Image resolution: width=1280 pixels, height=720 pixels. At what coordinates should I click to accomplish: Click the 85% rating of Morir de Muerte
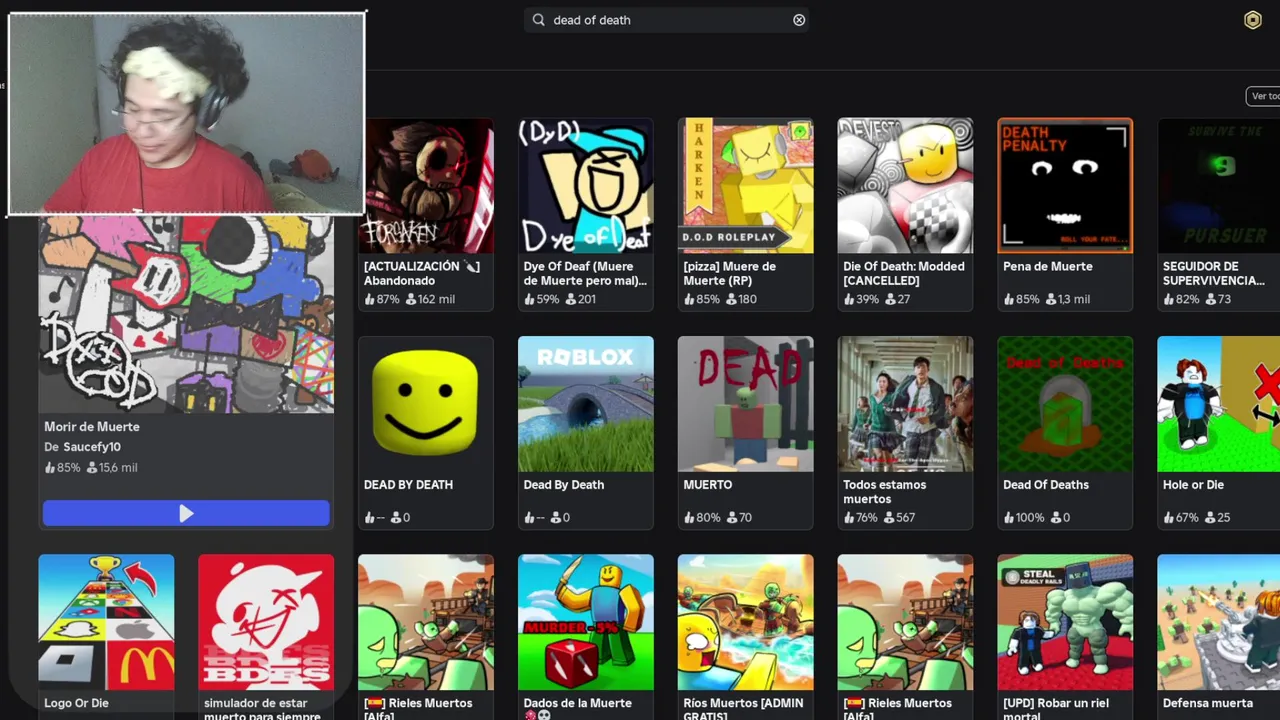click(x=62, y=467)
